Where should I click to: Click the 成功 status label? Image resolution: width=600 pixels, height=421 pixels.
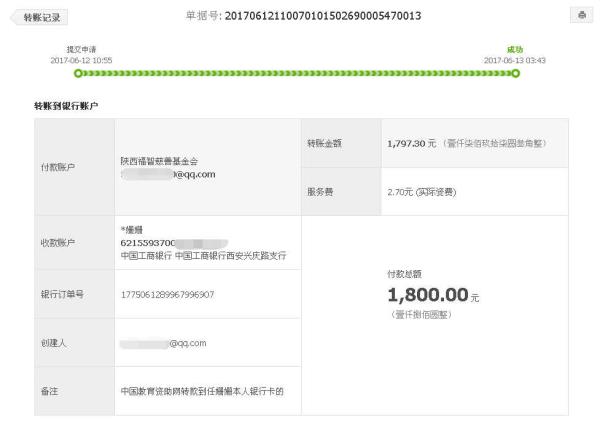[515, 49]
